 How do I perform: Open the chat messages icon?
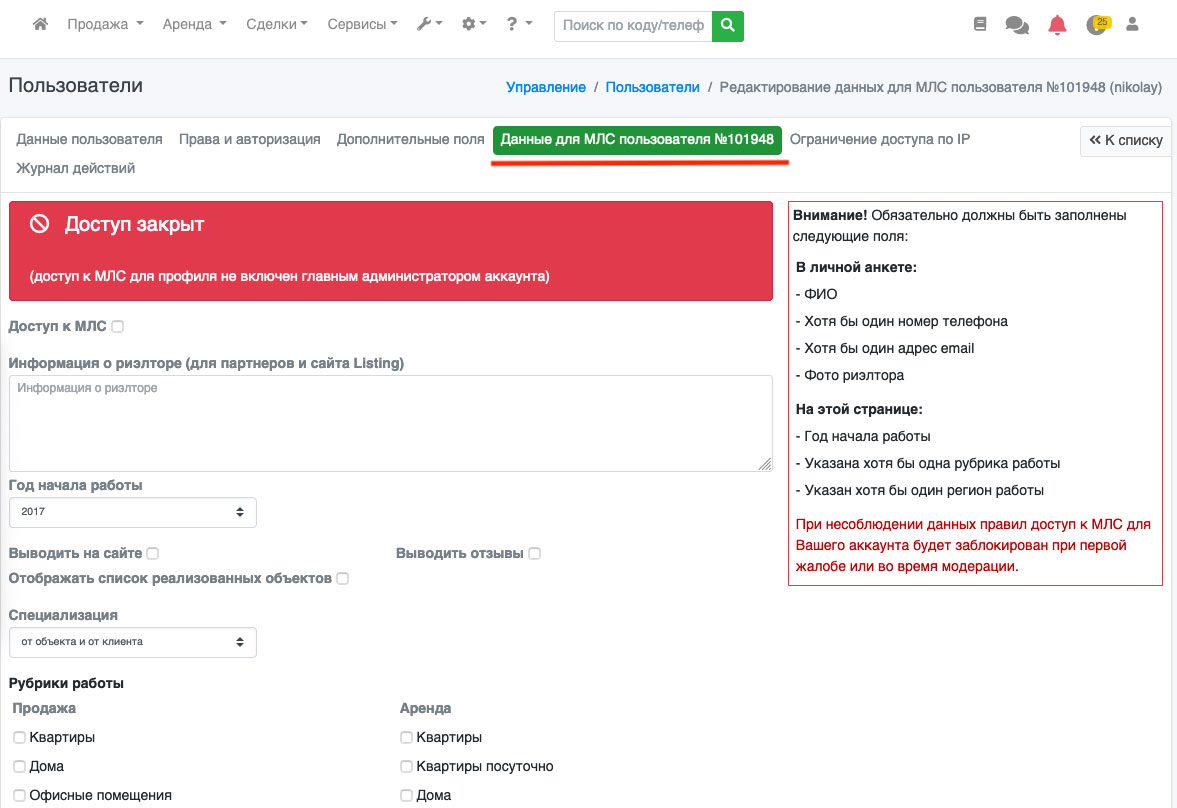pyautogui.click(x=1017, y=25)
